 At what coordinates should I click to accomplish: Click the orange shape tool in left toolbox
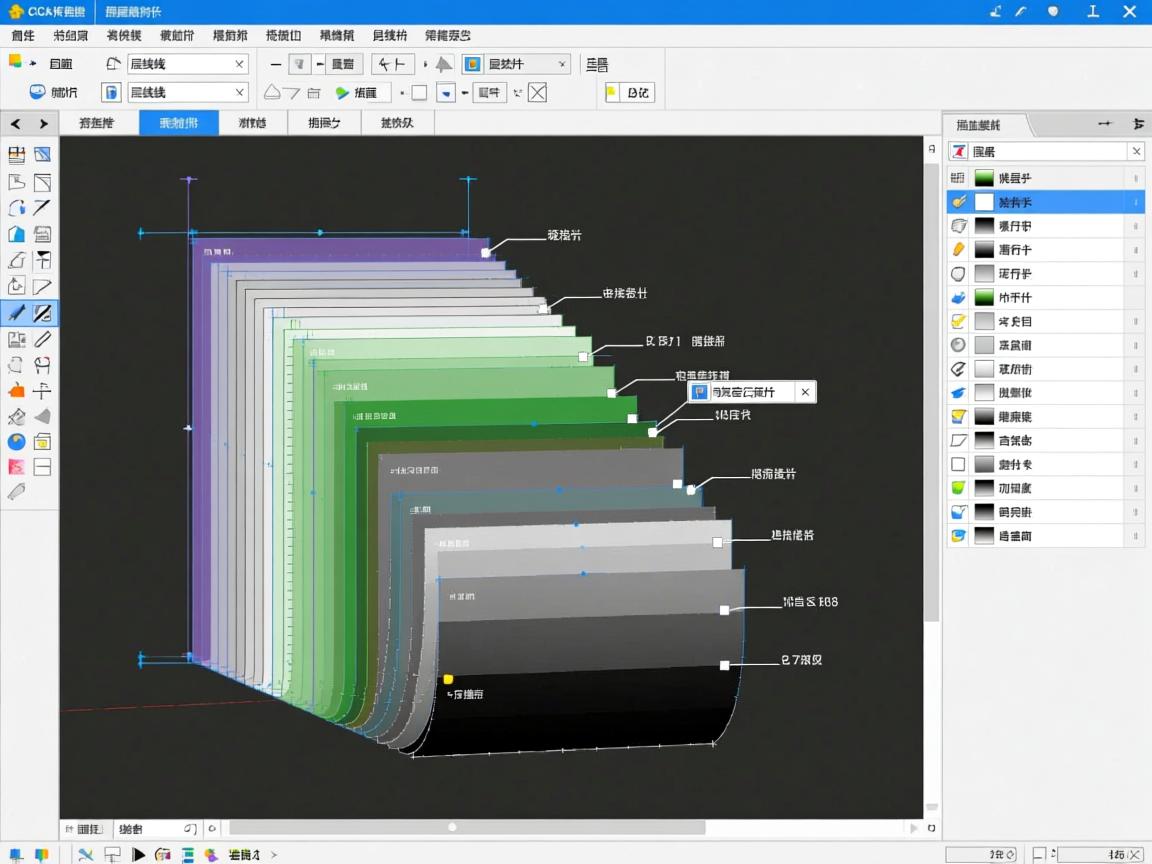pos(16,391)
